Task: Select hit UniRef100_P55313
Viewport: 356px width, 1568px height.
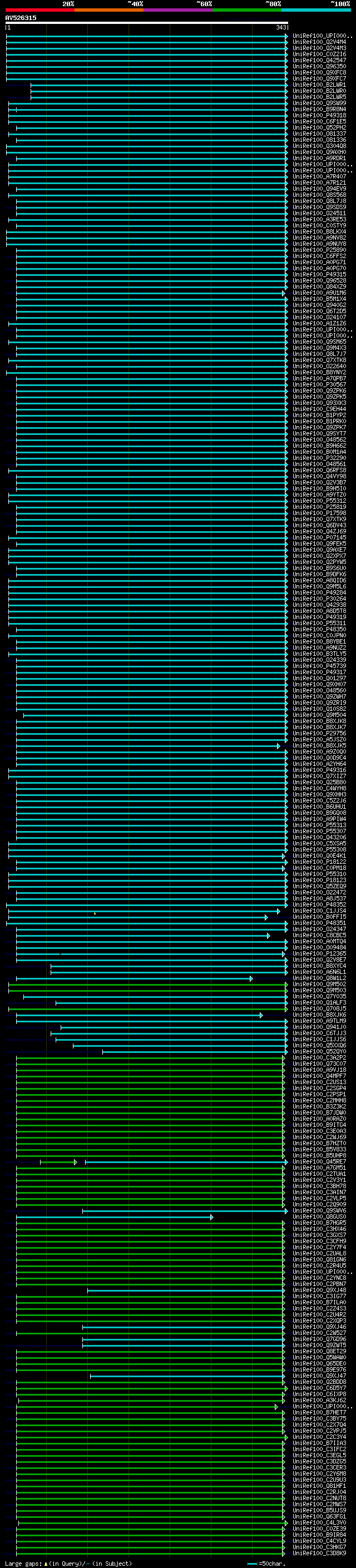Action: click(319, 825)
